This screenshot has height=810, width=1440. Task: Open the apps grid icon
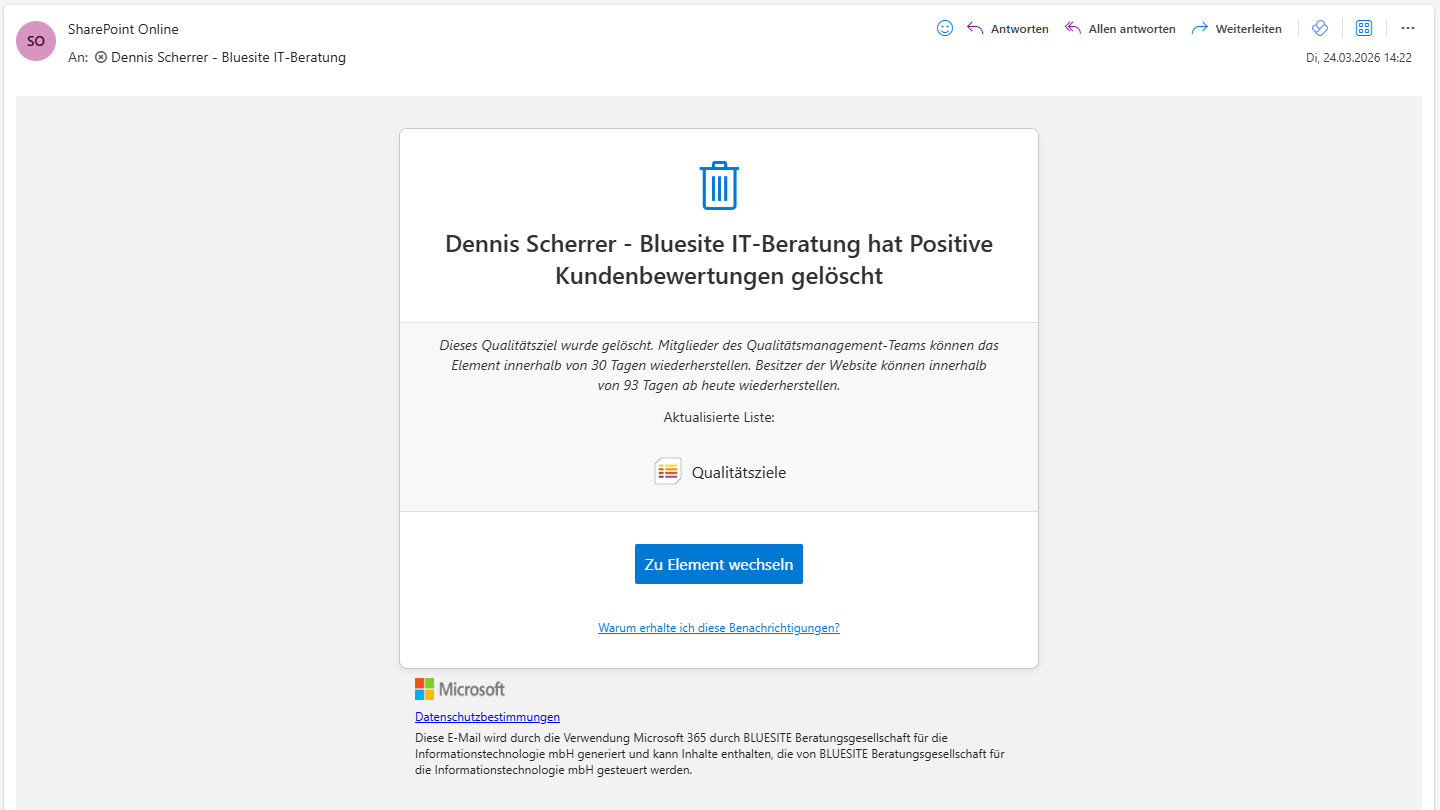[1363, 28]
